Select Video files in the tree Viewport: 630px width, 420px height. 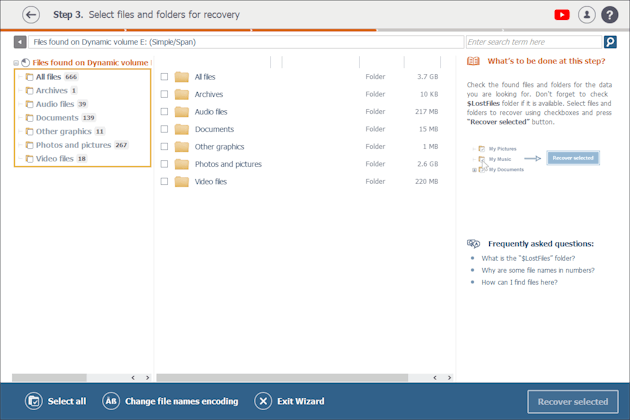click(x=55, y=159)
